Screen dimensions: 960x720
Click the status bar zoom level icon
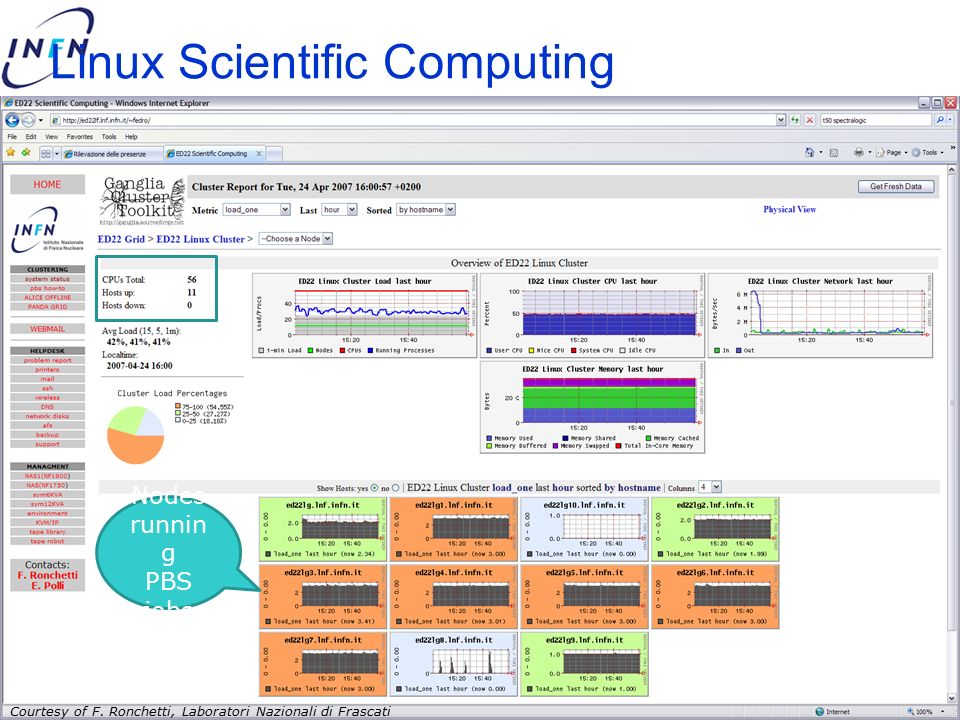[910, 712]
